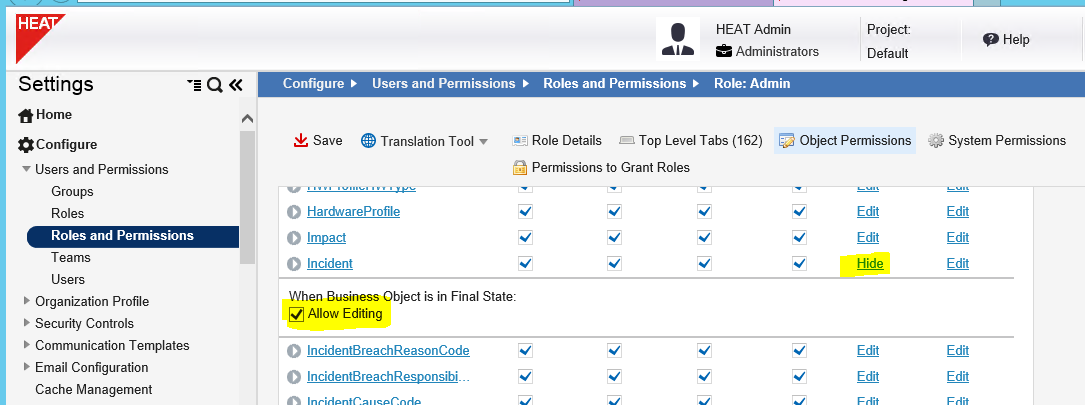Click the user profile avatar icon
Screen dimensions: 1085x405
[678, 38]
